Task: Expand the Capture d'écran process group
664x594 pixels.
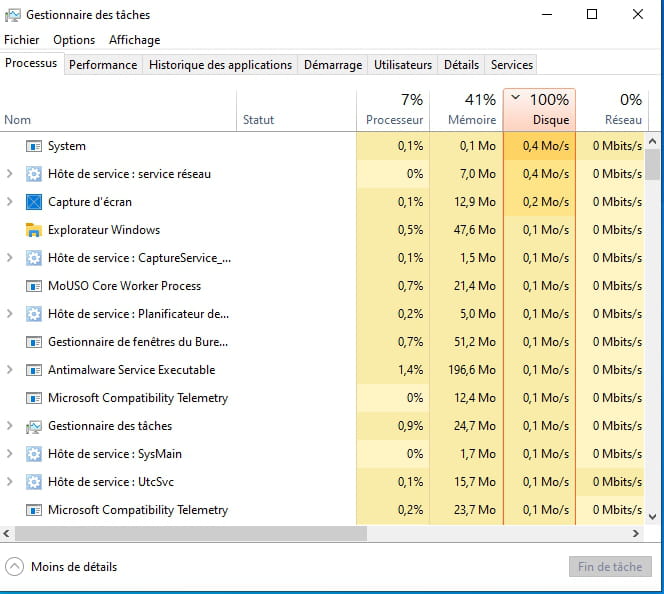Action: click(x=10, y=202)
